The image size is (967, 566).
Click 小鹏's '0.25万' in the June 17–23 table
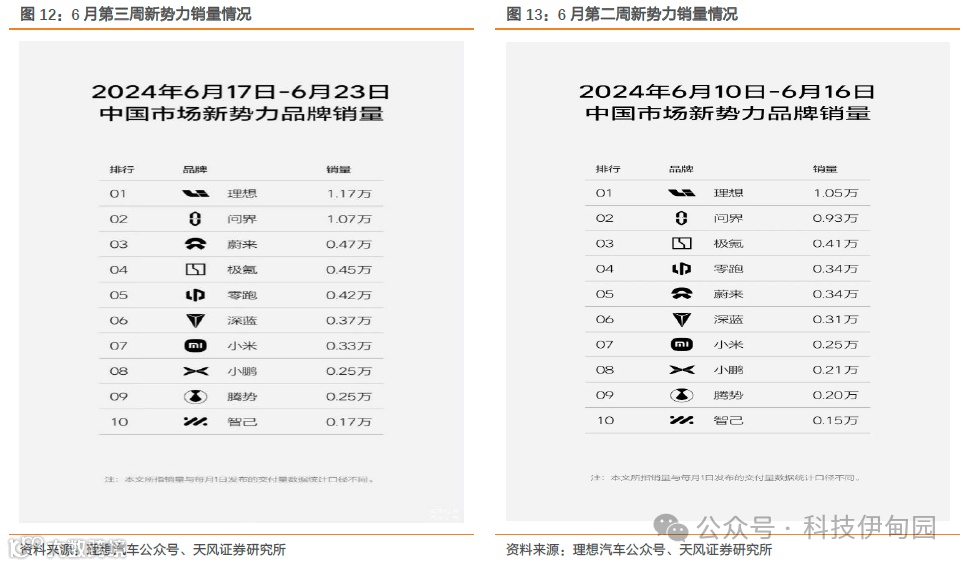click(349, 371)
